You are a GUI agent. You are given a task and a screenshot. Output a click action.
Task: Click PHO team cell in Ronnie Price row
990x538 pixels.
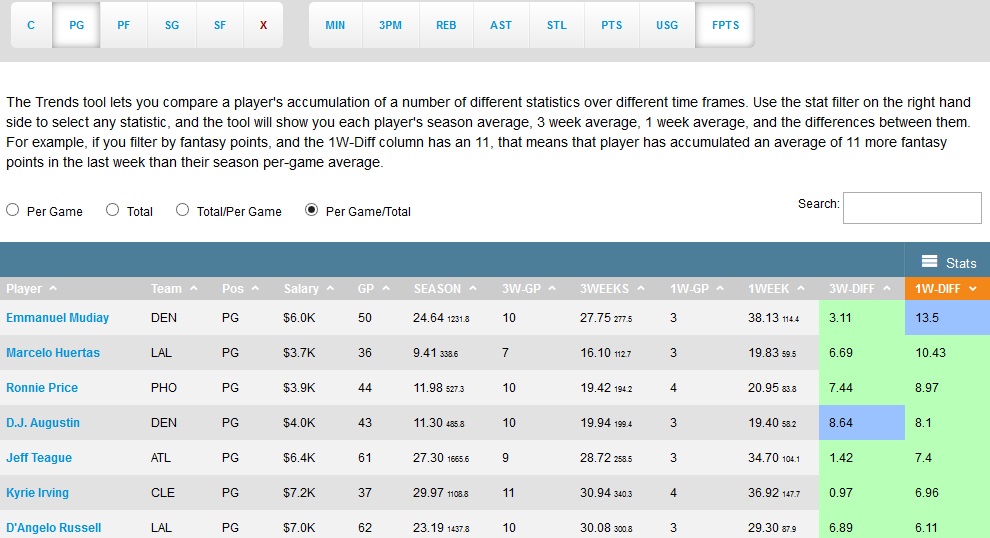(164, 388)
